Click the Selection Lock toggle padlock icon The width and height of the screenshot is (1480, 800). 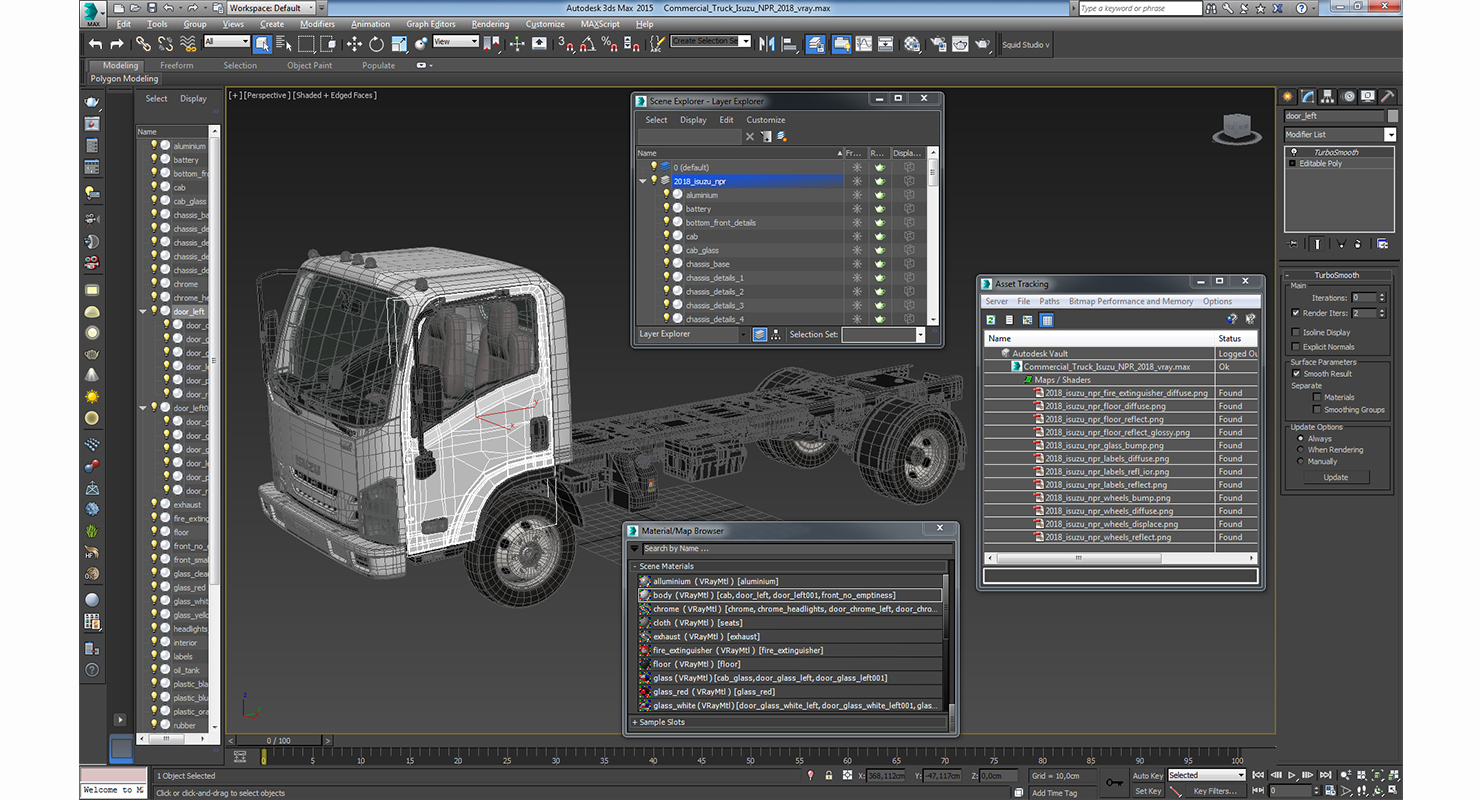[829, 775]
